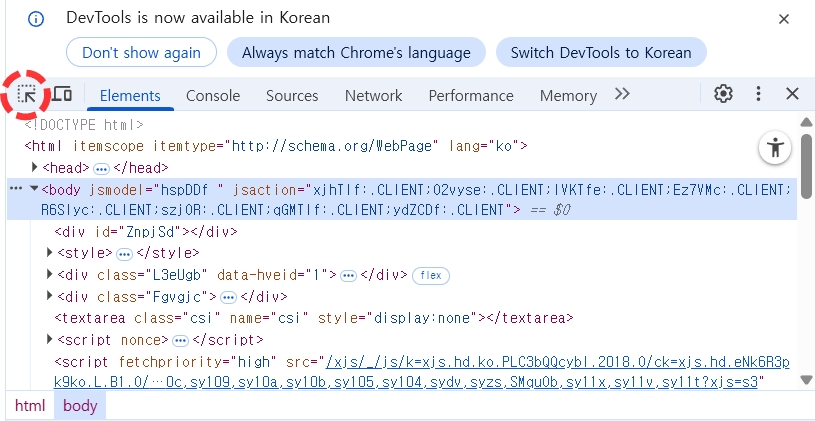Open the script src xjs link
This screenshot has height=421, width=815.
point(422,372)
